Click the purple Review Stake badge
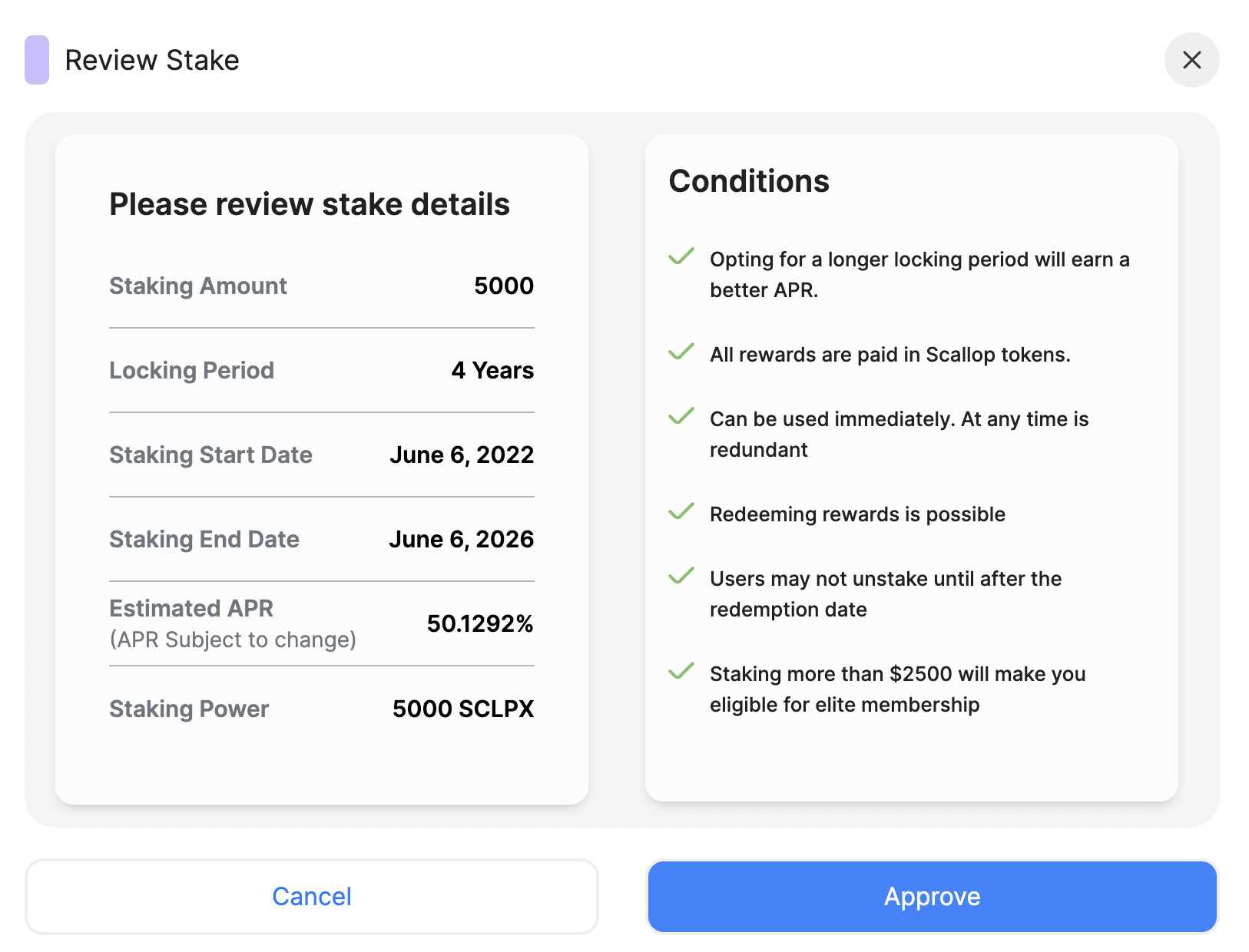1249x952 pixels. coord(37,60)
